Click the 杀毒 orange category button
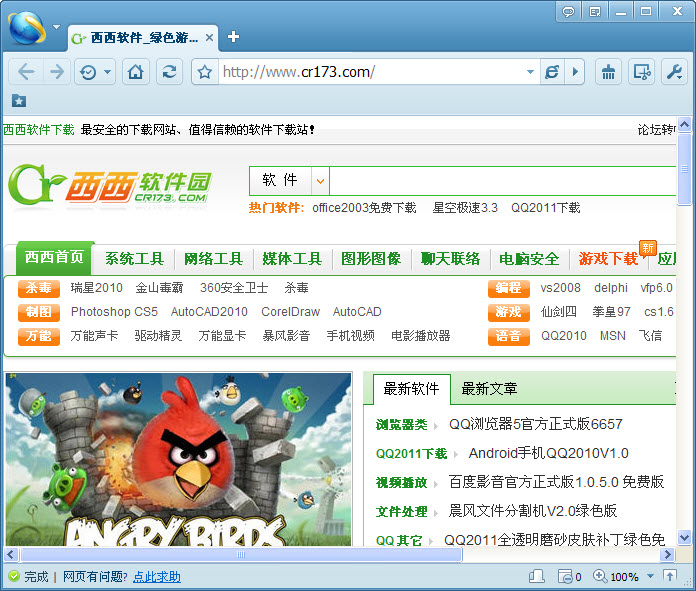The width and height of the screenshot is (696, 591). click(x=39, y=288)
